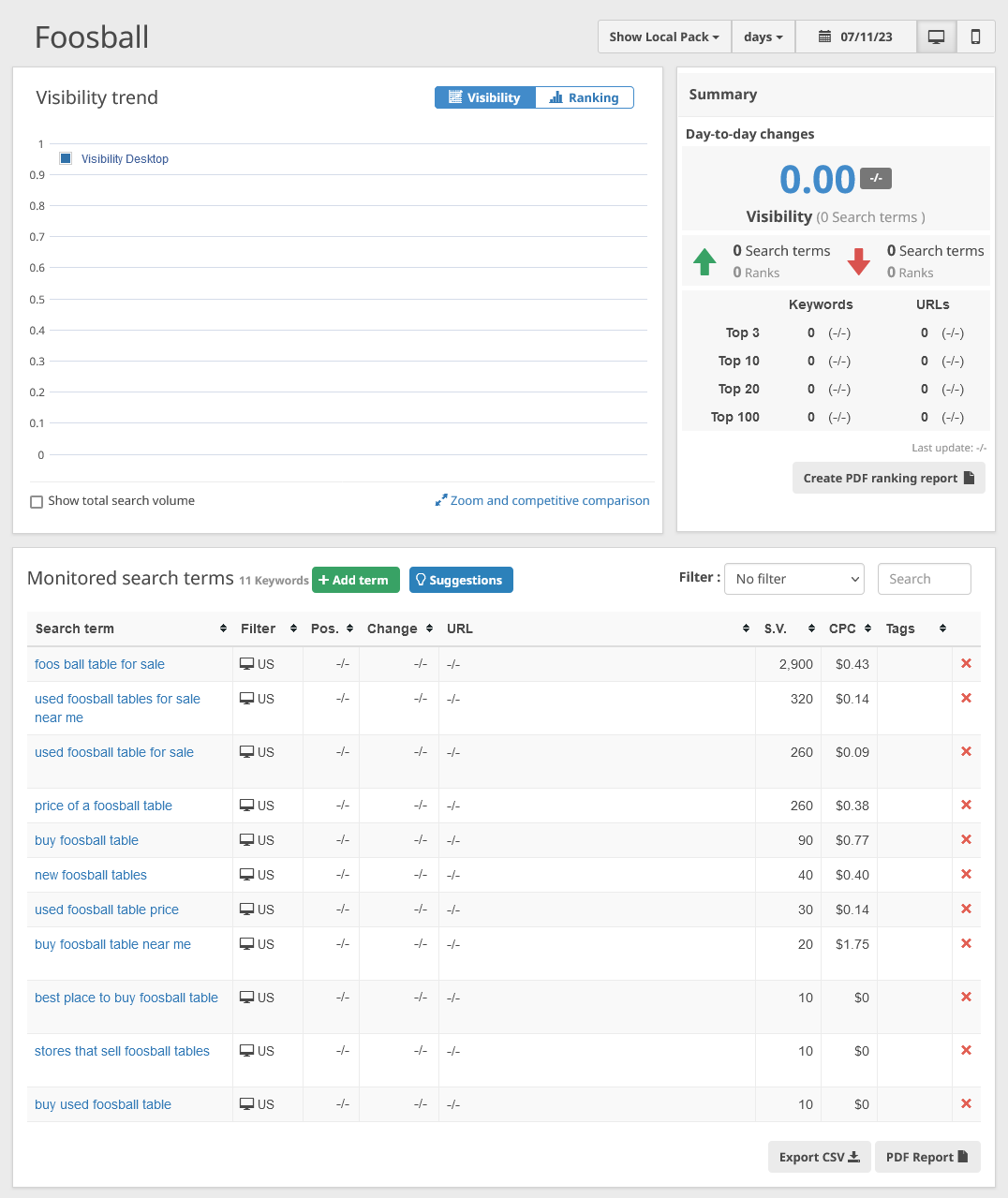Click the Export CSV button
This screenshot has width=1008, height=1198.
(819, 1157)
